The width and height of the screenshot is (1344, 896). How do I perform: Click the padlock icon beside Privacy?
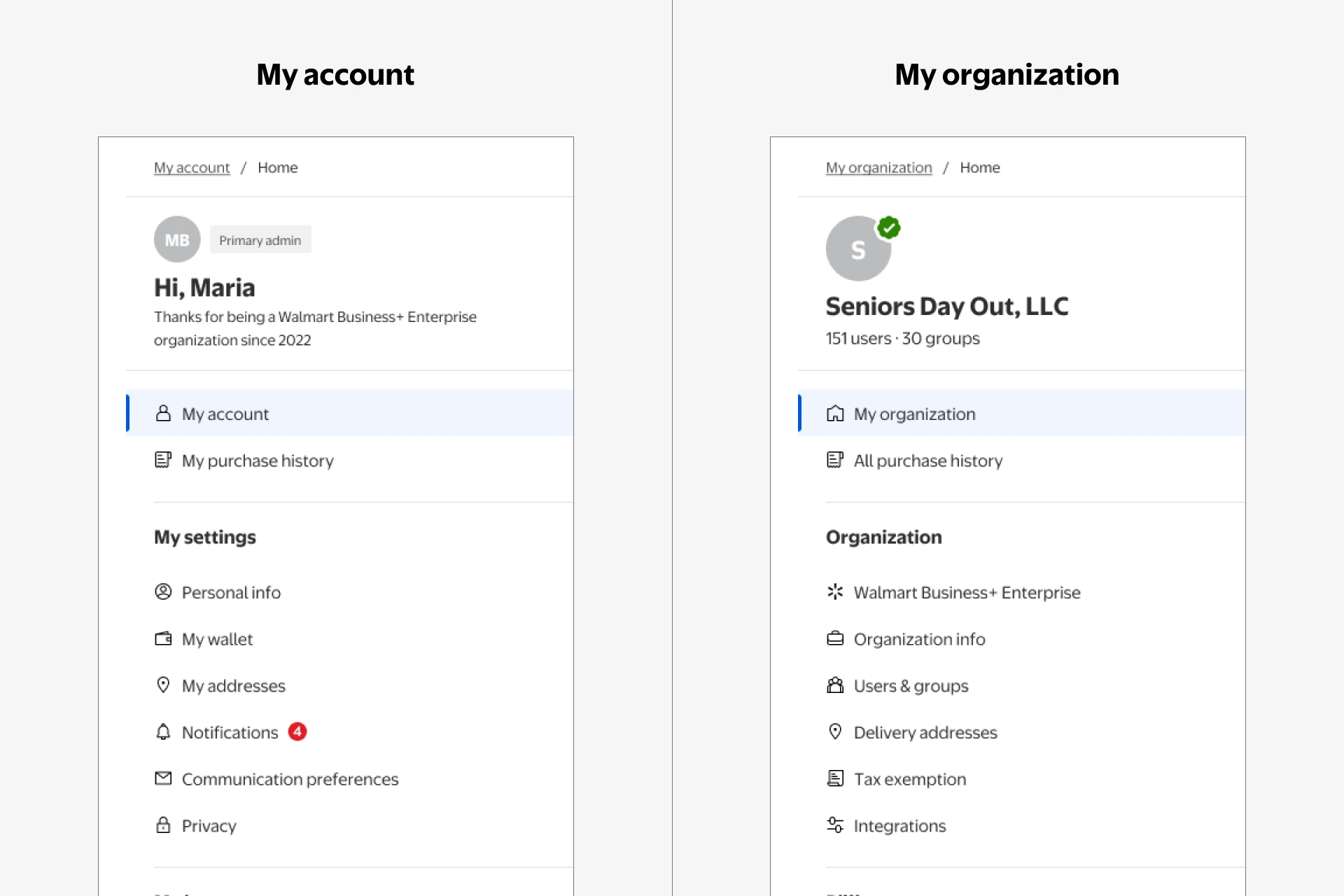point(163,825)
